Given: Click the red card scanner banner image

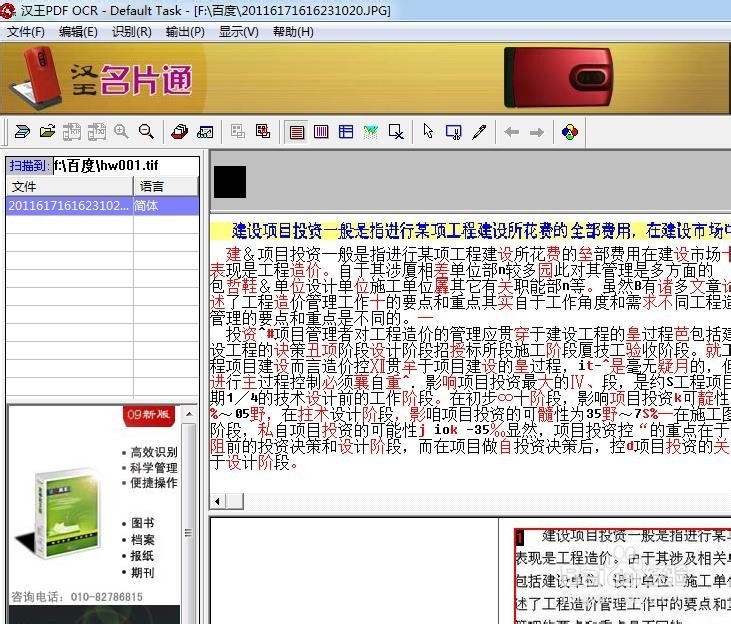Looking at the screenshot, I should pos(559,77).
